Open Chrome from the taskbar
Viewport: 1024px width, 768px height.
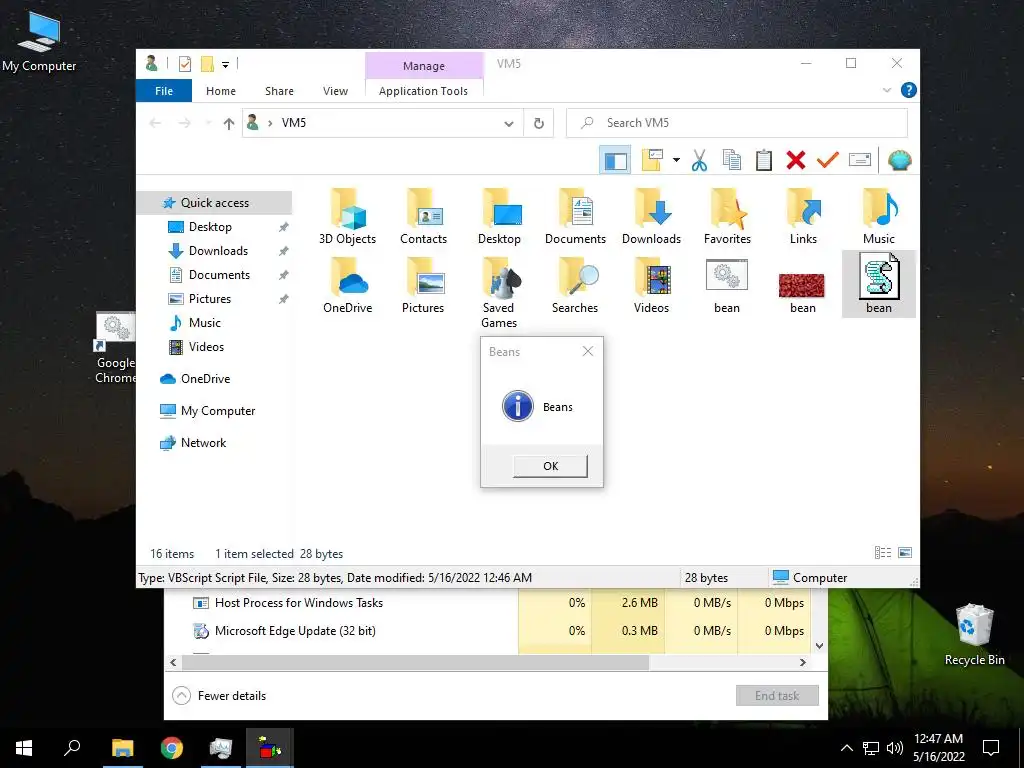(x=172, y=748)
